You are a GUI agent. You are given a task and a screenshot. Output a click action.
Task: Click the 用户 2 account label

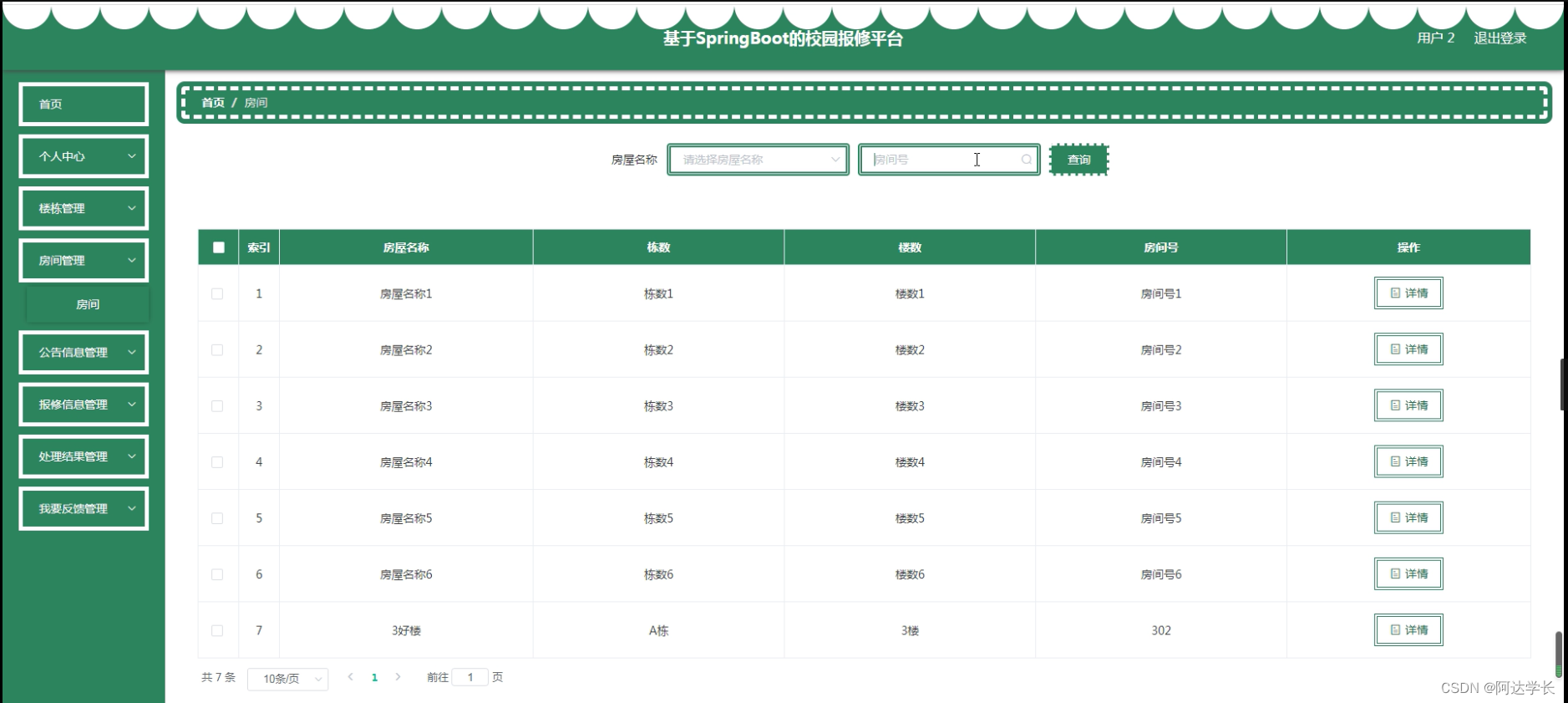coord(1435,38)
